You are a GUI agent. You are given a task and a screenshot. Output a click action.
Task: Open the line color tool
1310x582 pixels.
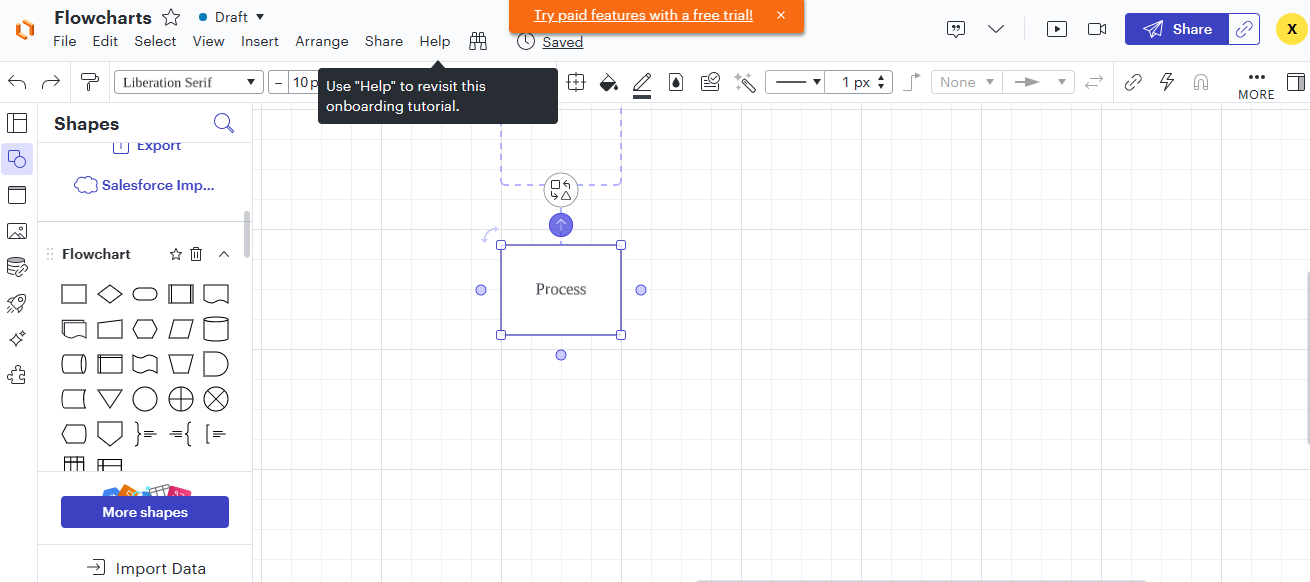[642, 82]
